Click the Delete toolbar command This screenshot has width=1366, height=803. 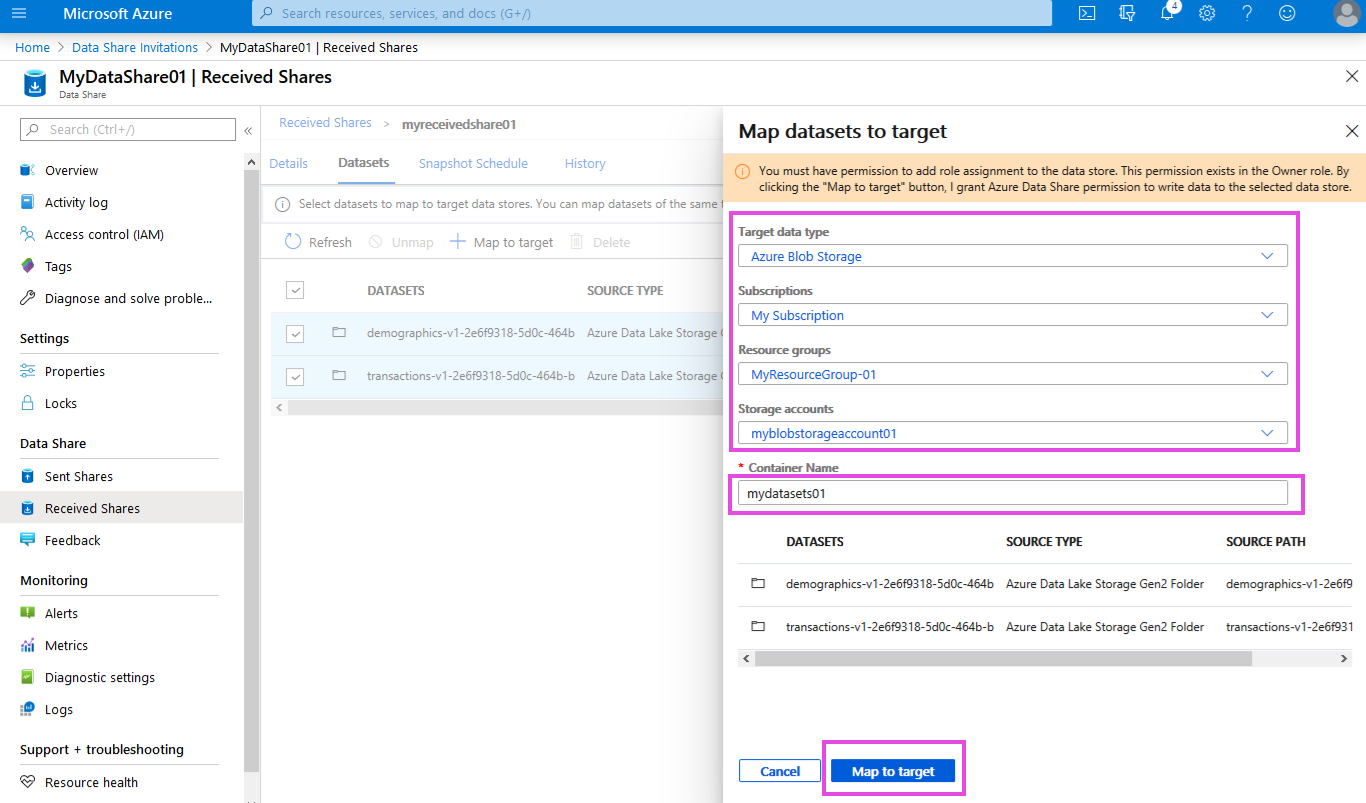tap(600, 242)
